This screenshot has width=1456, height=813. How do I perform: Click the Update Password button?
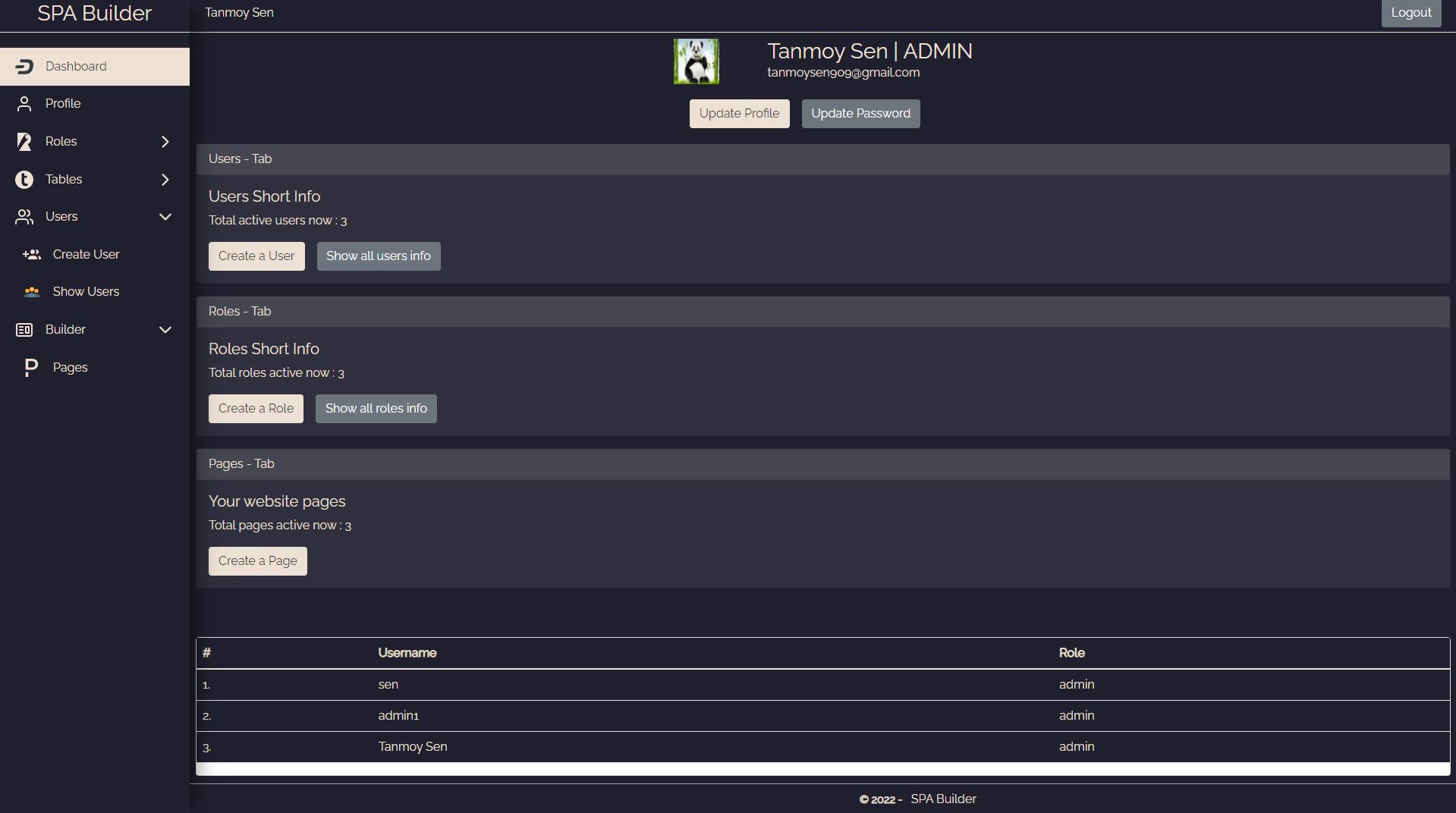(860, 114)
